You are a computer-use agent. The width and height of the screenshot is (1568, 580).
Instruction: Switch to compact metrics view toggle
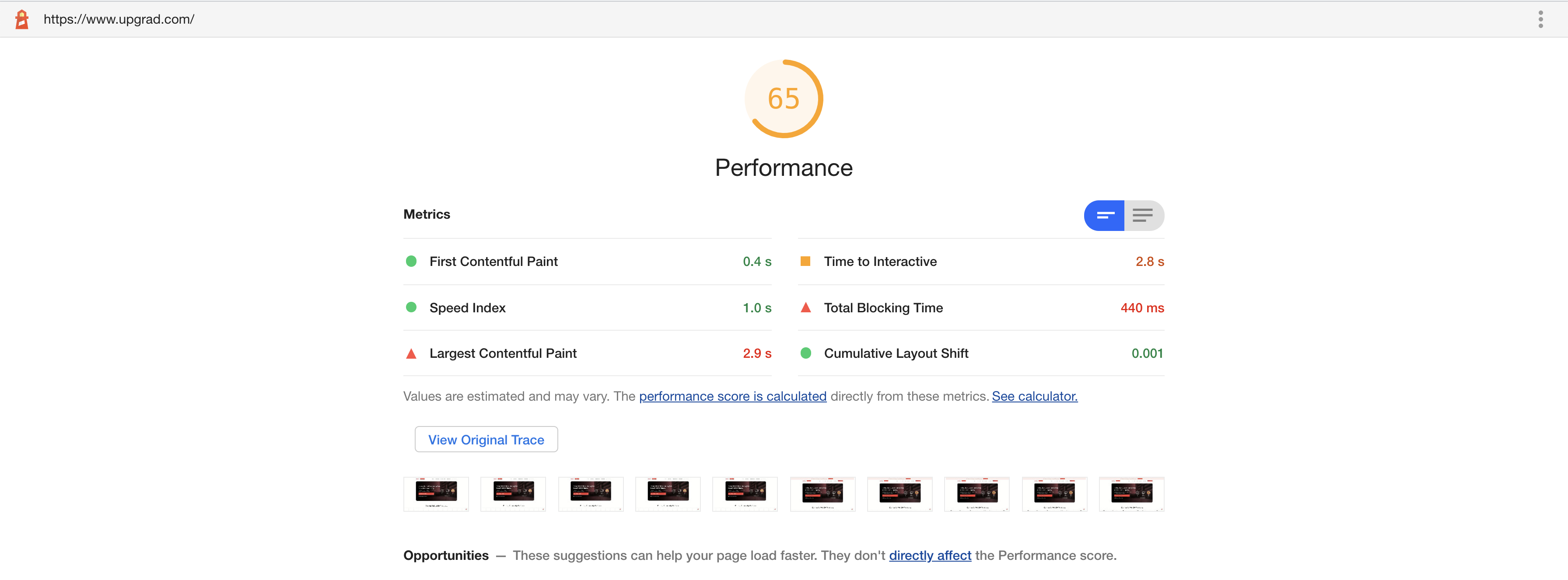pos(1104,216)
